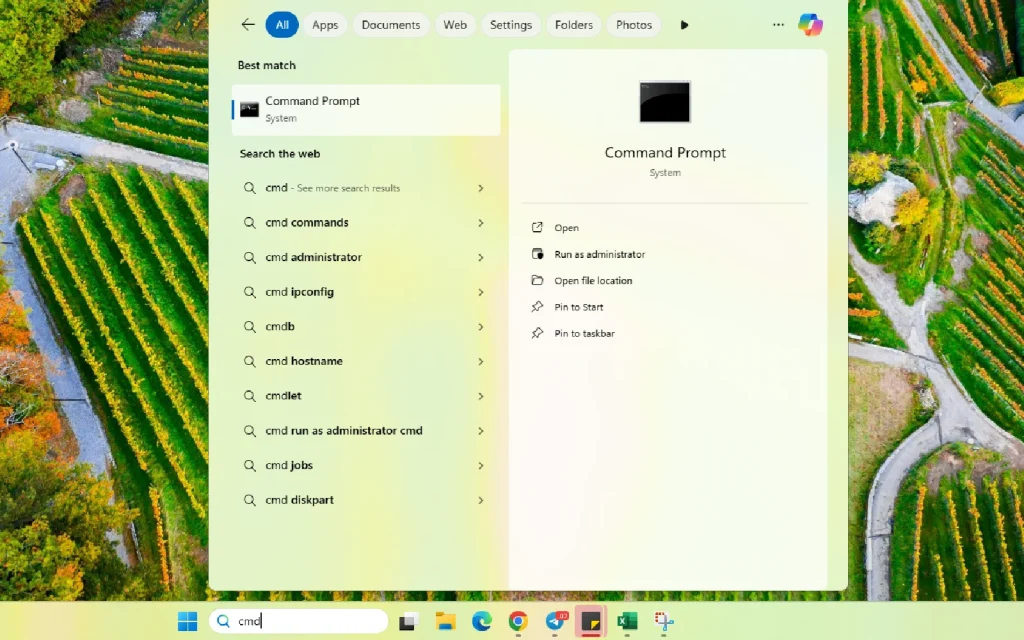Image resolution: width=1024 pixels, height=640 pixels.
Task: Open File Explorer from the taskbar
Action: [x=445, y=621]
